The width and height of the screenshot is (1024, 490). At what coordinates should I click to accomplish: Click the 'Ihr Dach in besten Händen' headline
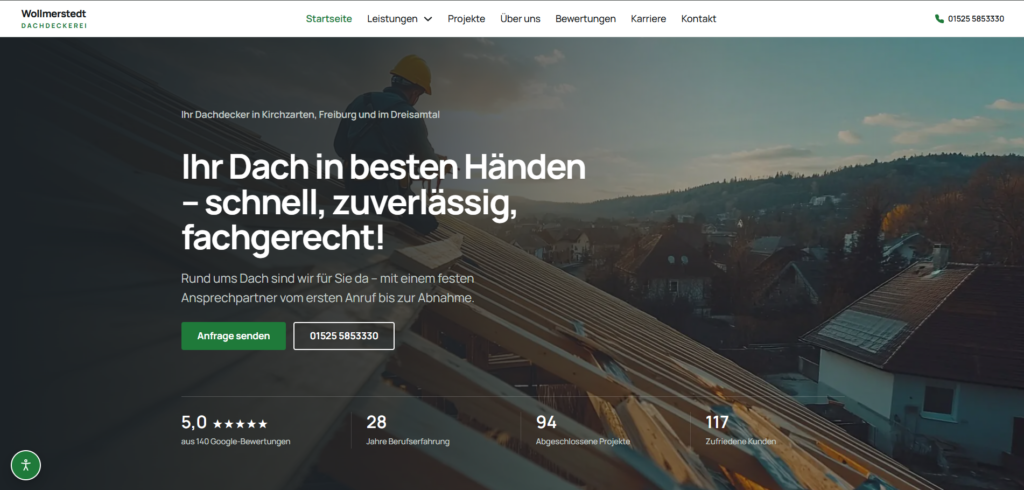(x=383, y=203)
